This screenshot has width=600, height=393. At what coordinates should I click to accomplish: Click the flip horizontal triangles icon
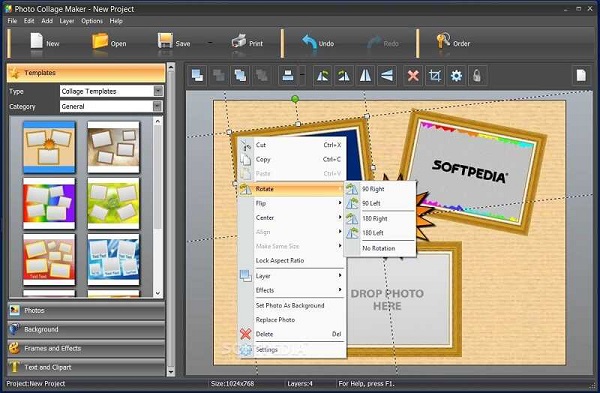point(365,76)
